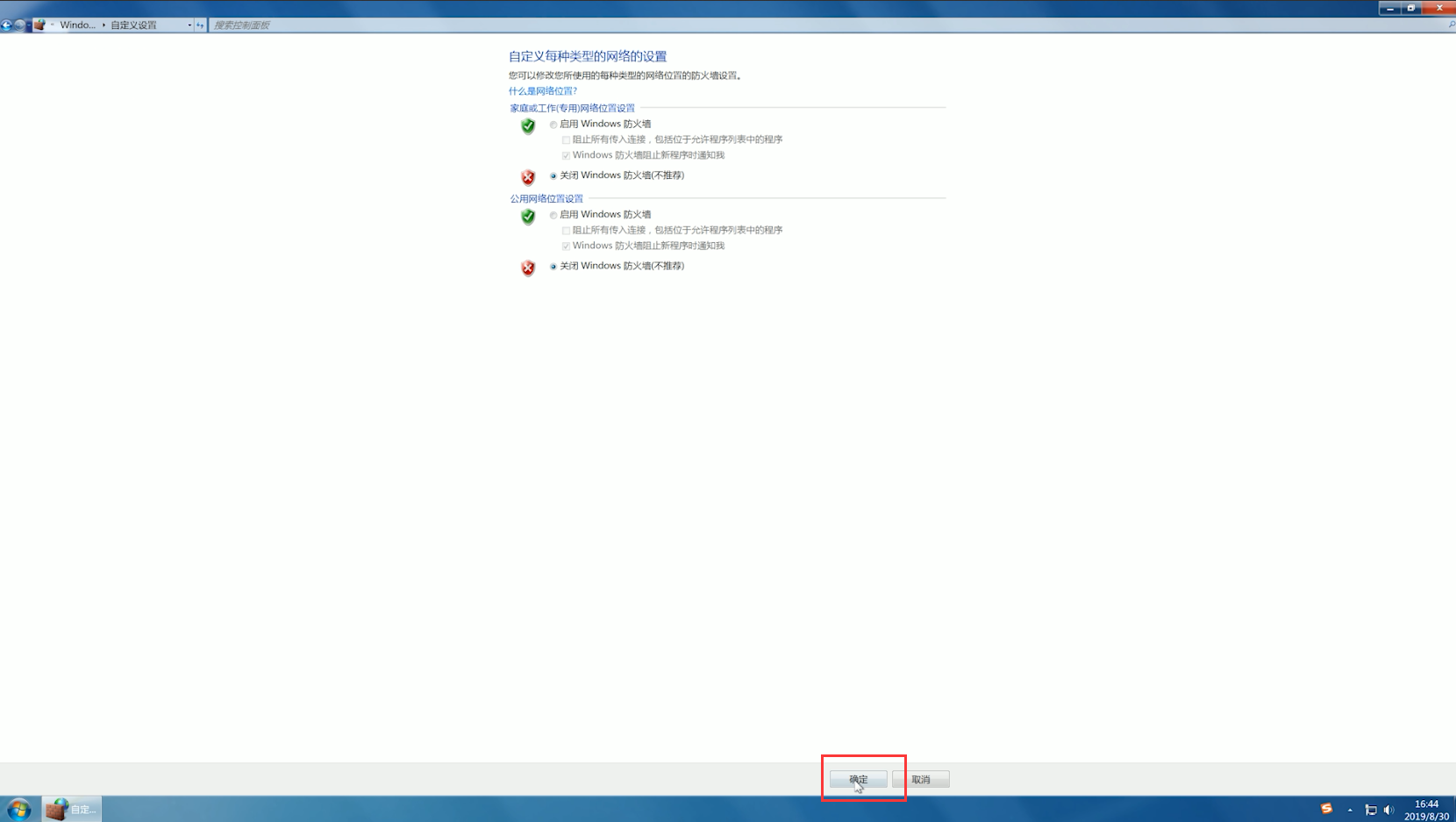This screenshot has height=822, width=1456.
Task: Click the Windo... breadcrumb segment
Action: tap(77, 25)
